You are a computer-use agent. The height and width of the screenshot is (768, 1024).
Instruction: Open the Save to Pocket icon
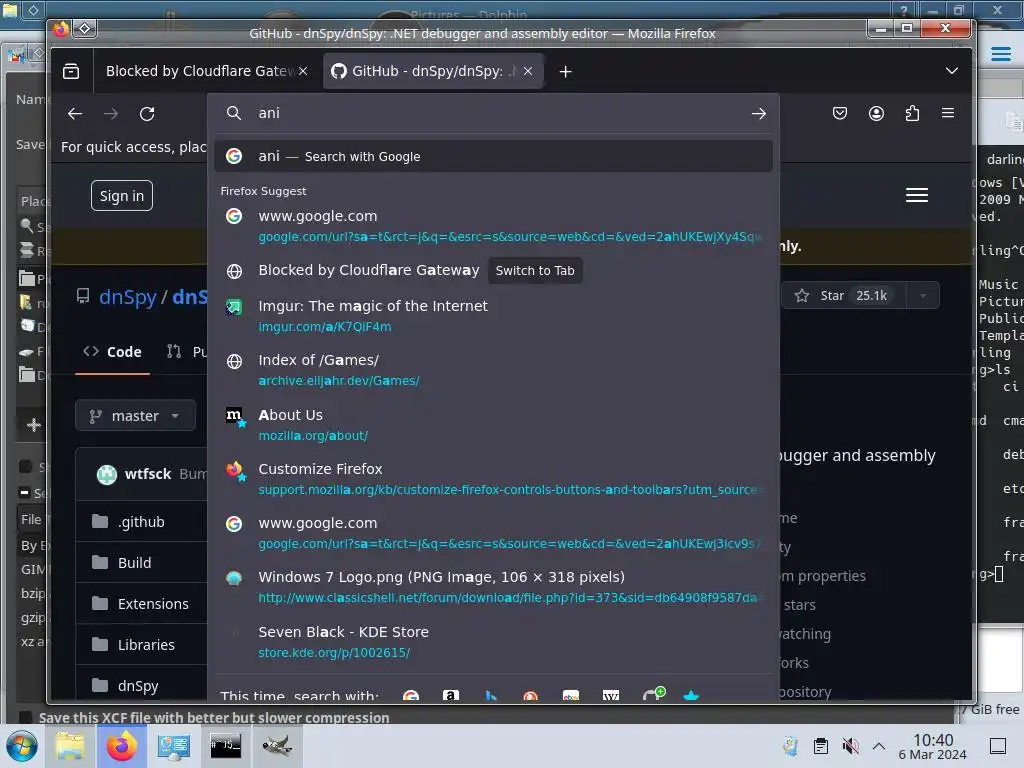[x=840, y=114]
